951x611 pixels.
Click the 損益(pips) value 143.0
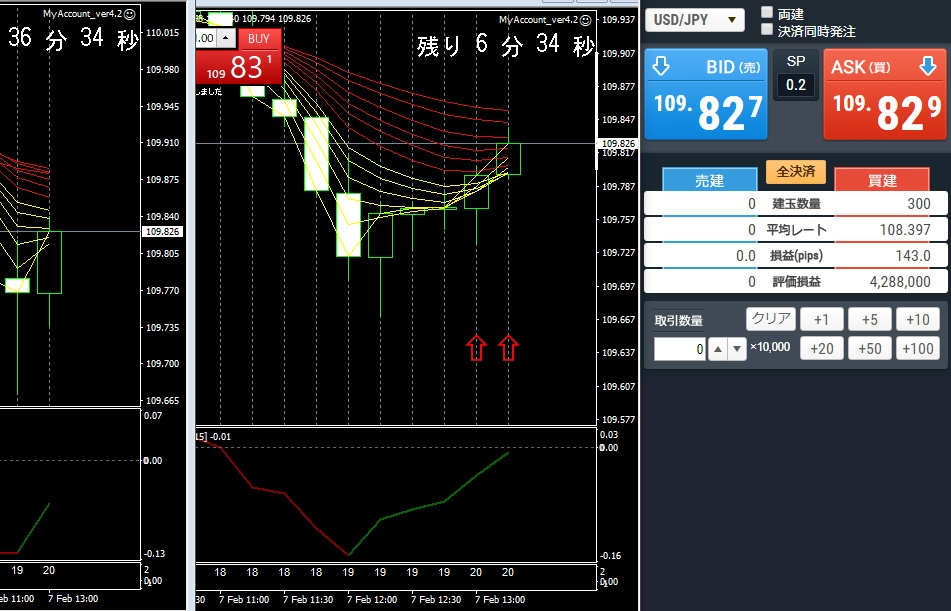[x=913, y=256]
